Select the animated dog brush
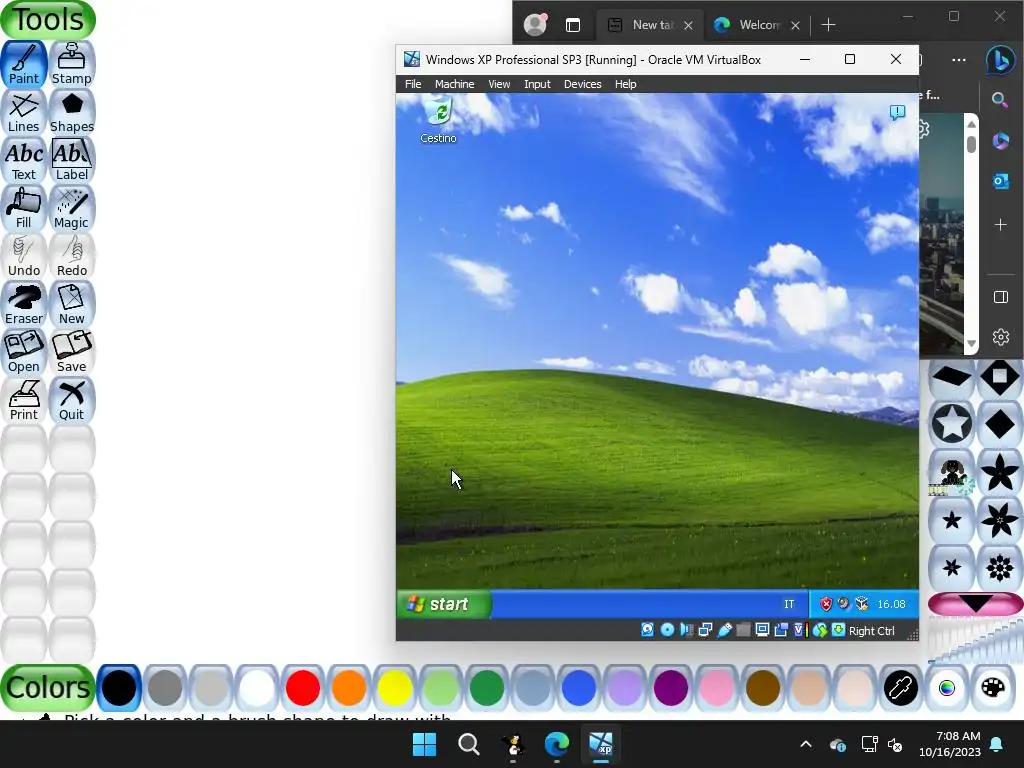 (x=952, y=472)
